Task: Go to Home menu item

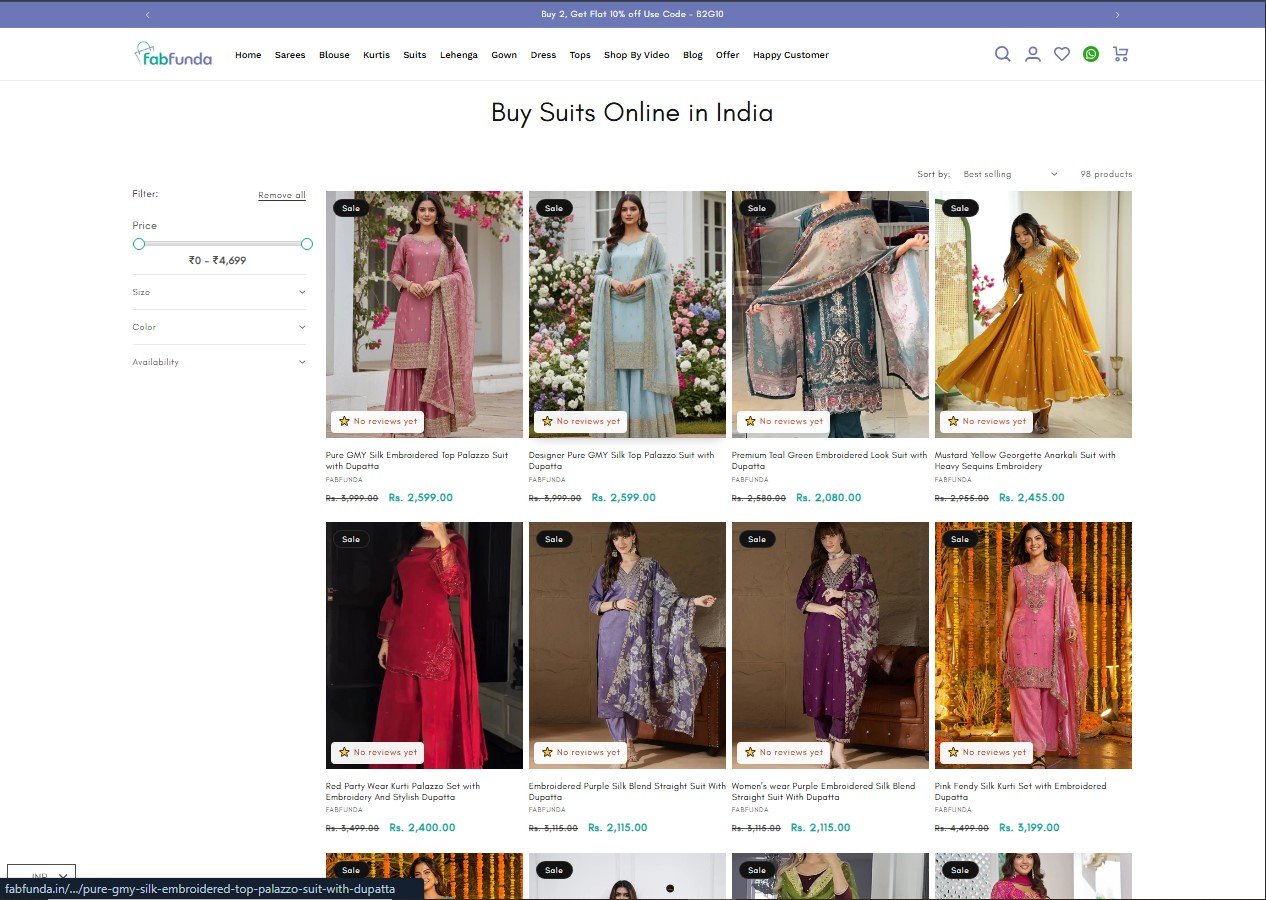Action: [248, 55]
